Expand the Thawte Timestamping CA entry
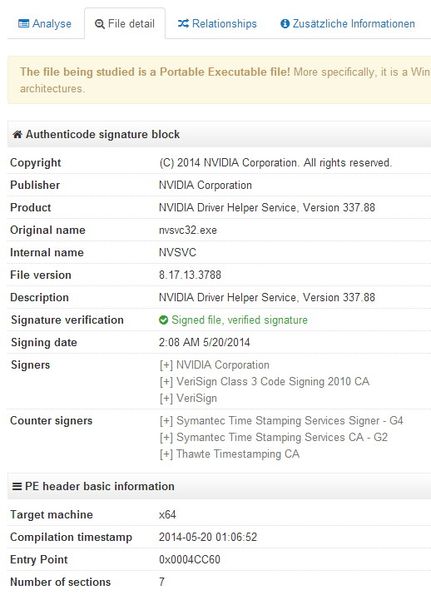 tap(166, 454)
